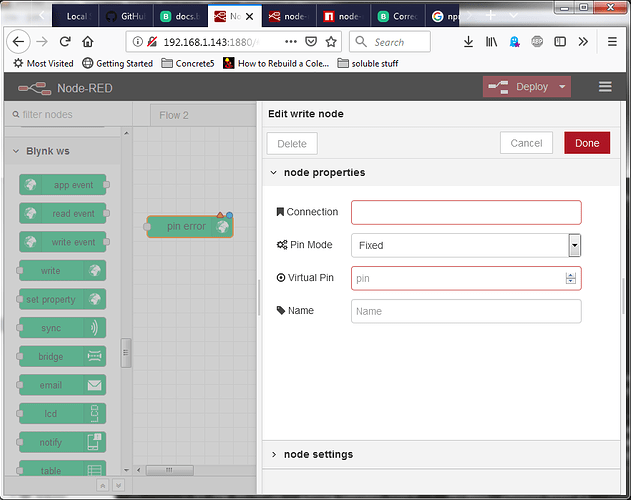Click the filter nodes search box

[68, 114]
